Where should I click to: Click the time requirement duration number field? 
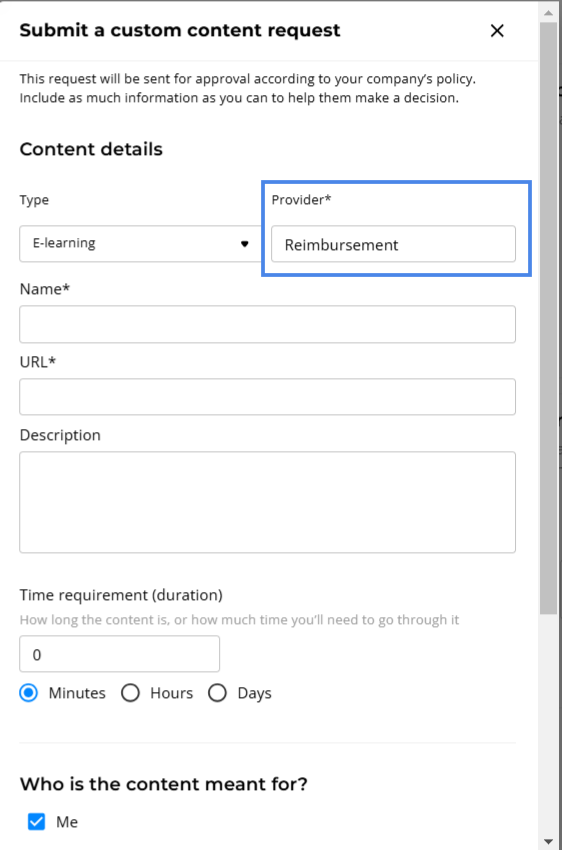(120, 654)
